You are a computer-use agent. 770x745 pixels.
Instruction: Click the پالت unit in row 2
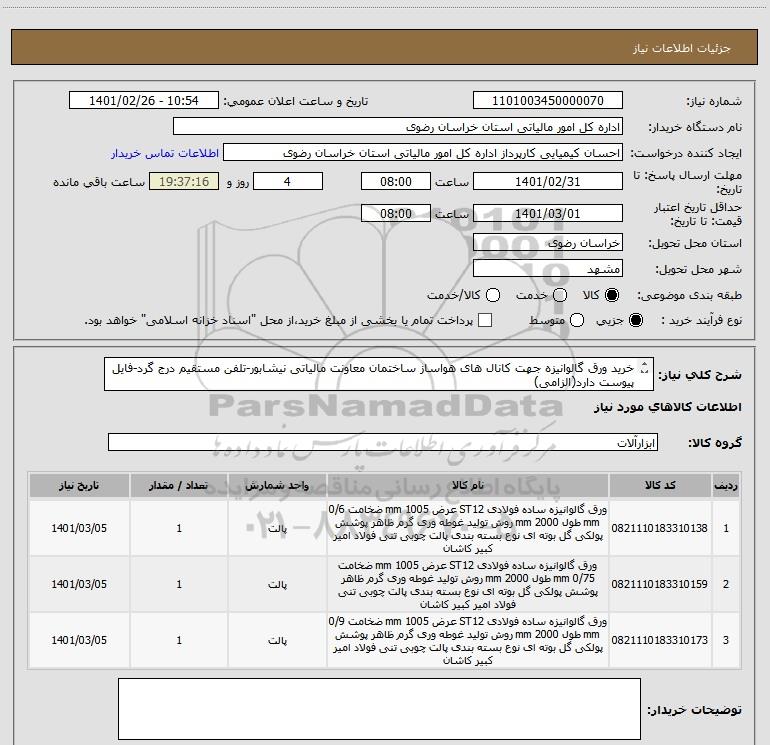point(277,585)
